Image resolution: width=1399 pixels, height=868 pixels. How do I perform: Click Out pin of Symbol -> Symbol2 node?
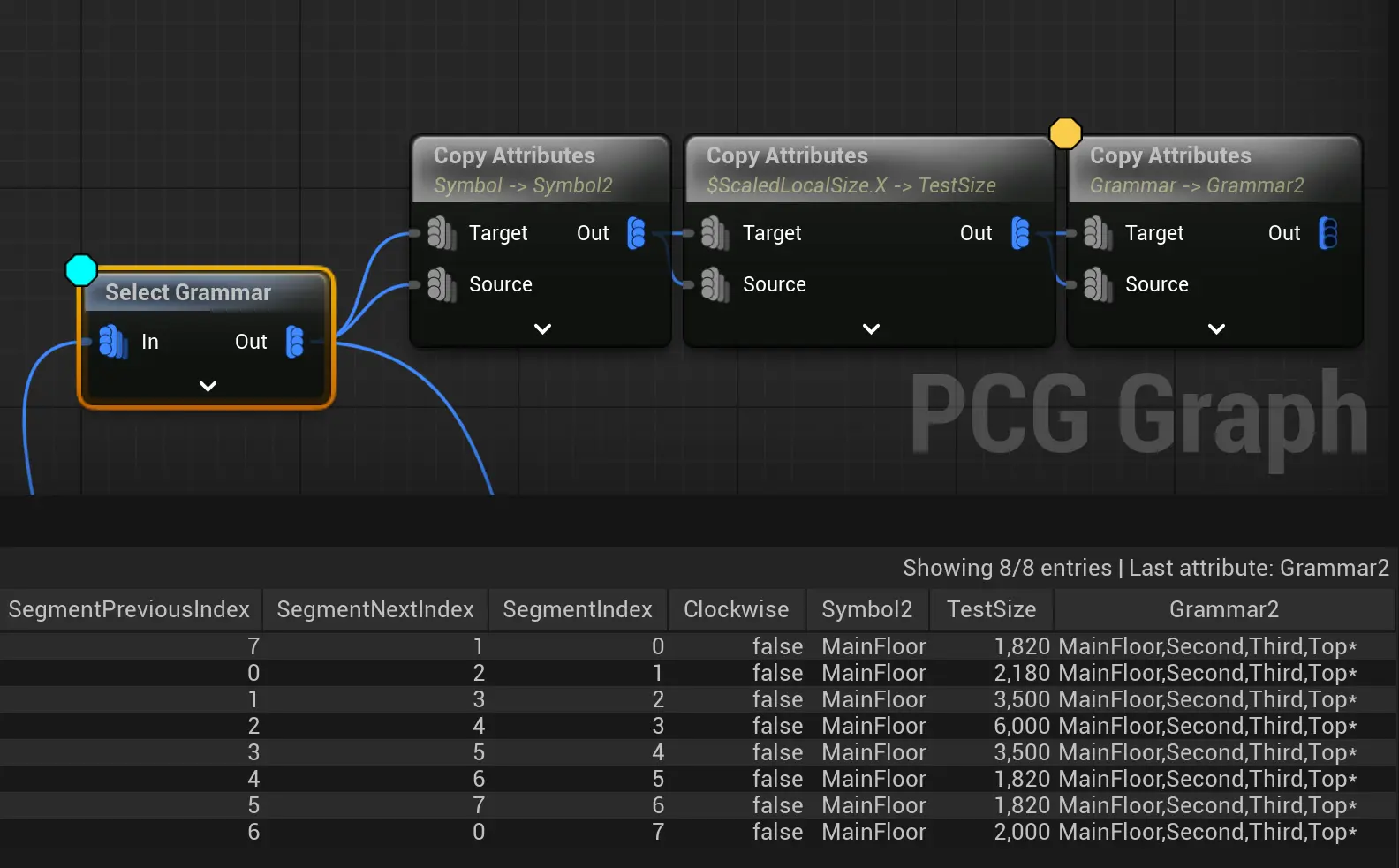click(x=636, y=233)
